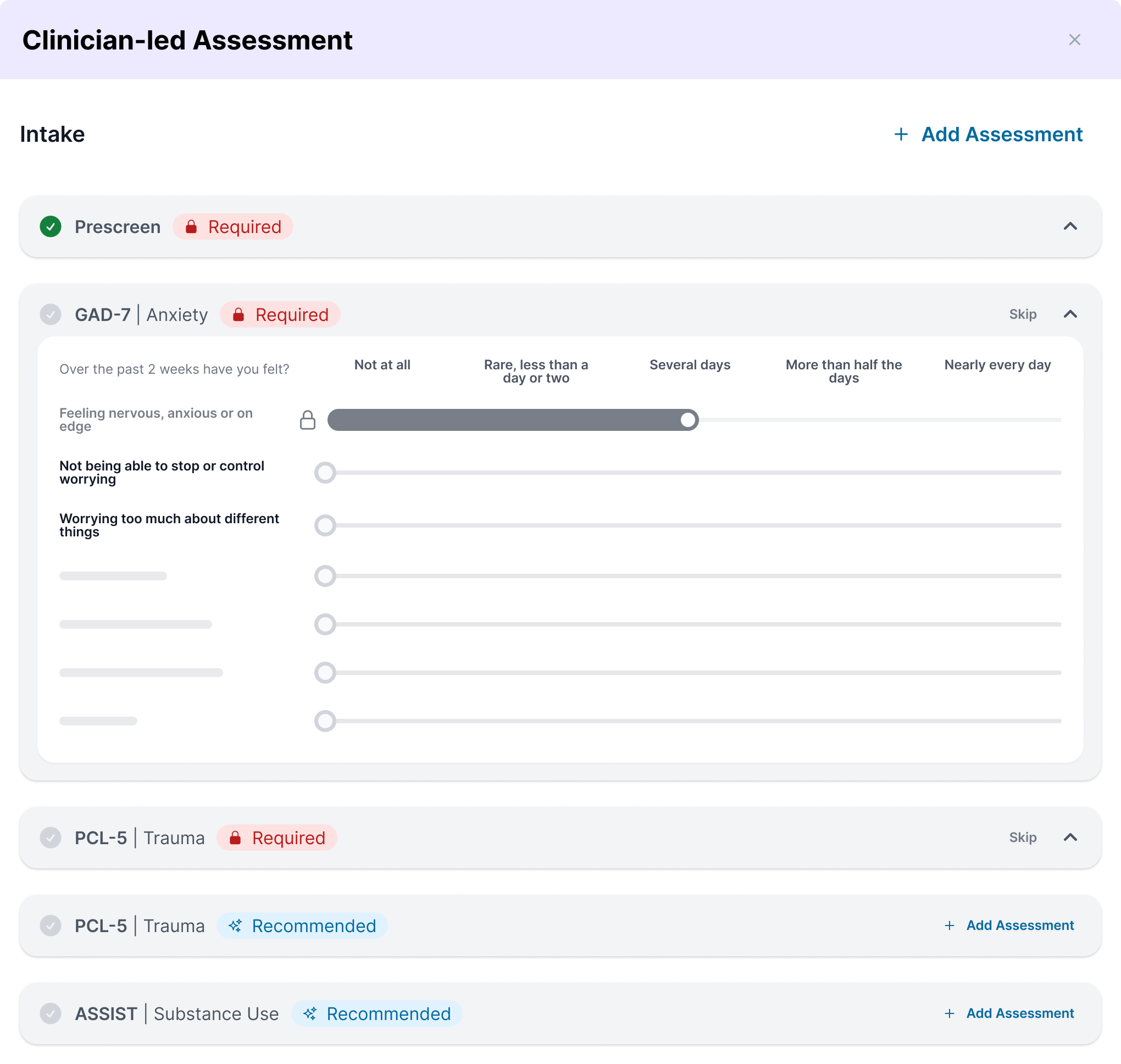This screenshot has height=1064, width=1121.
Task: Toggle the ASSIST Substance Use check circle
Action: click(51, 1013)
